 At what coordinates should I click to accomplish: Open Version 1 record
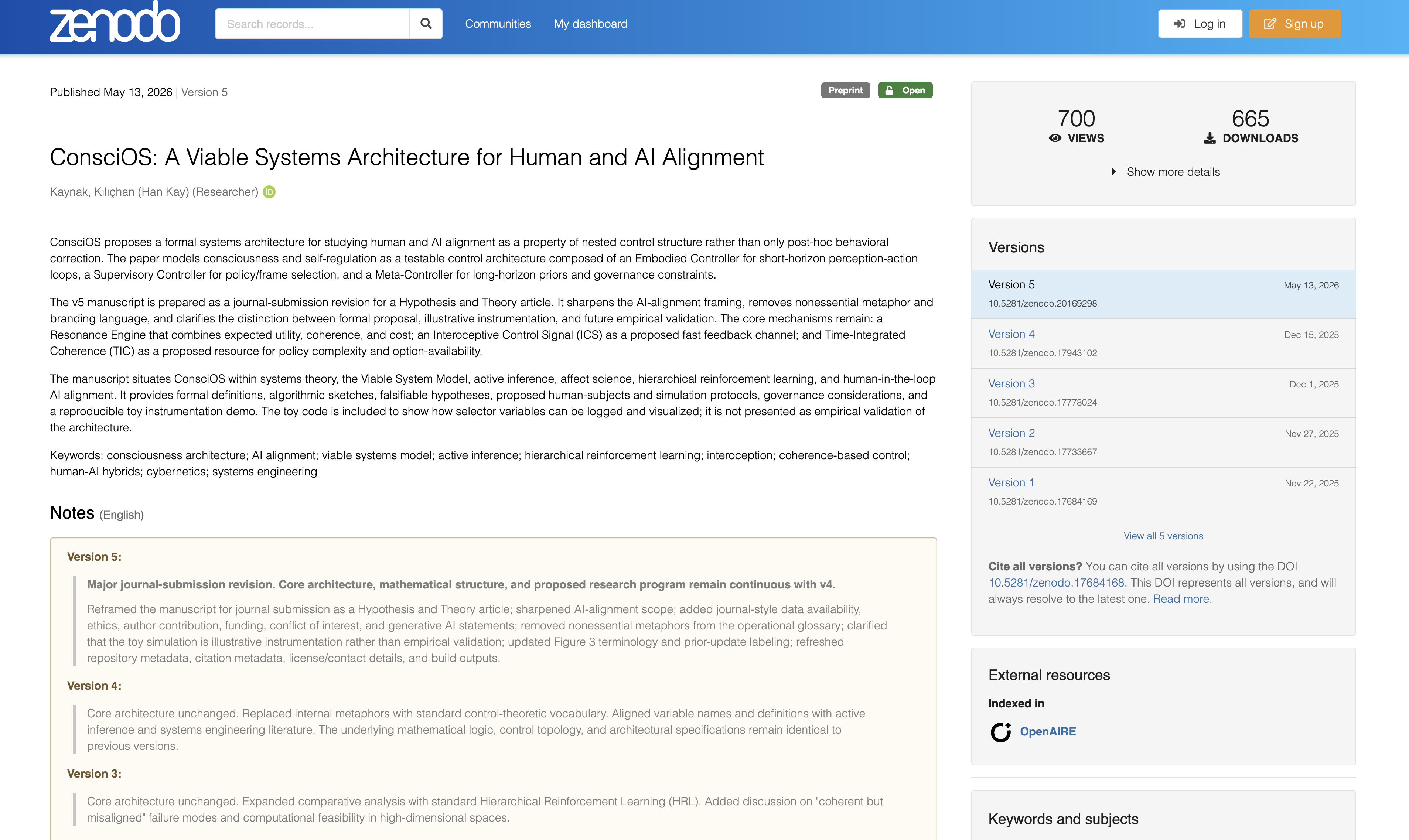click(x=1011, y=482)
